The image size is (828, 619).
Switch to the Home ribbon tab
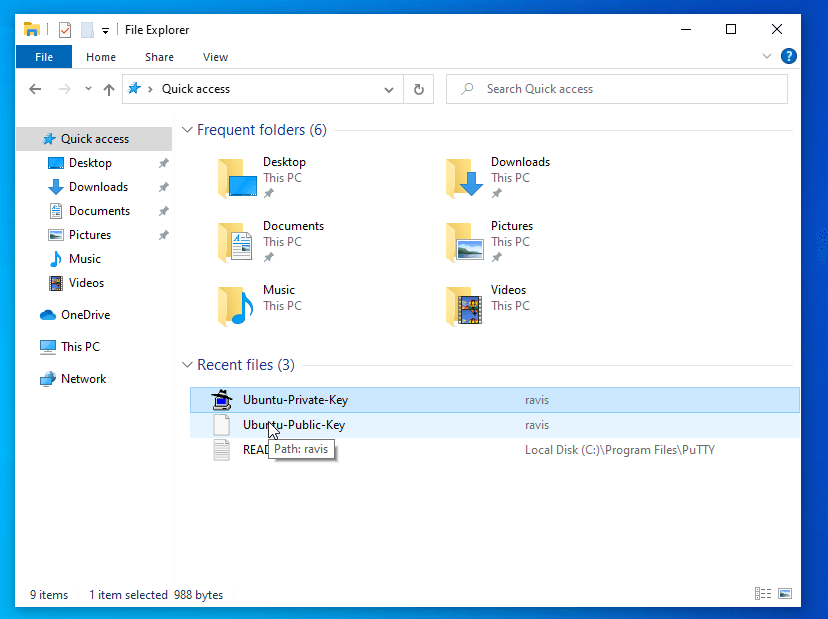click(x=101, y=57)
